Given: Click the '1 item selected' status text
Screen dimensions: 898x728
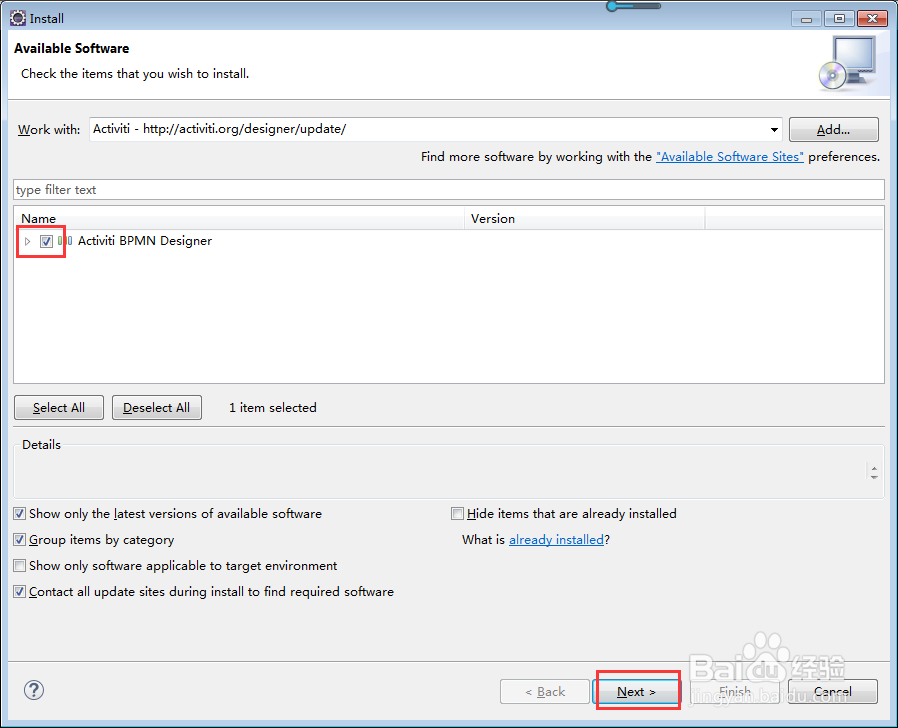Looking at the screenshot, I should click(x=273, y=408).
